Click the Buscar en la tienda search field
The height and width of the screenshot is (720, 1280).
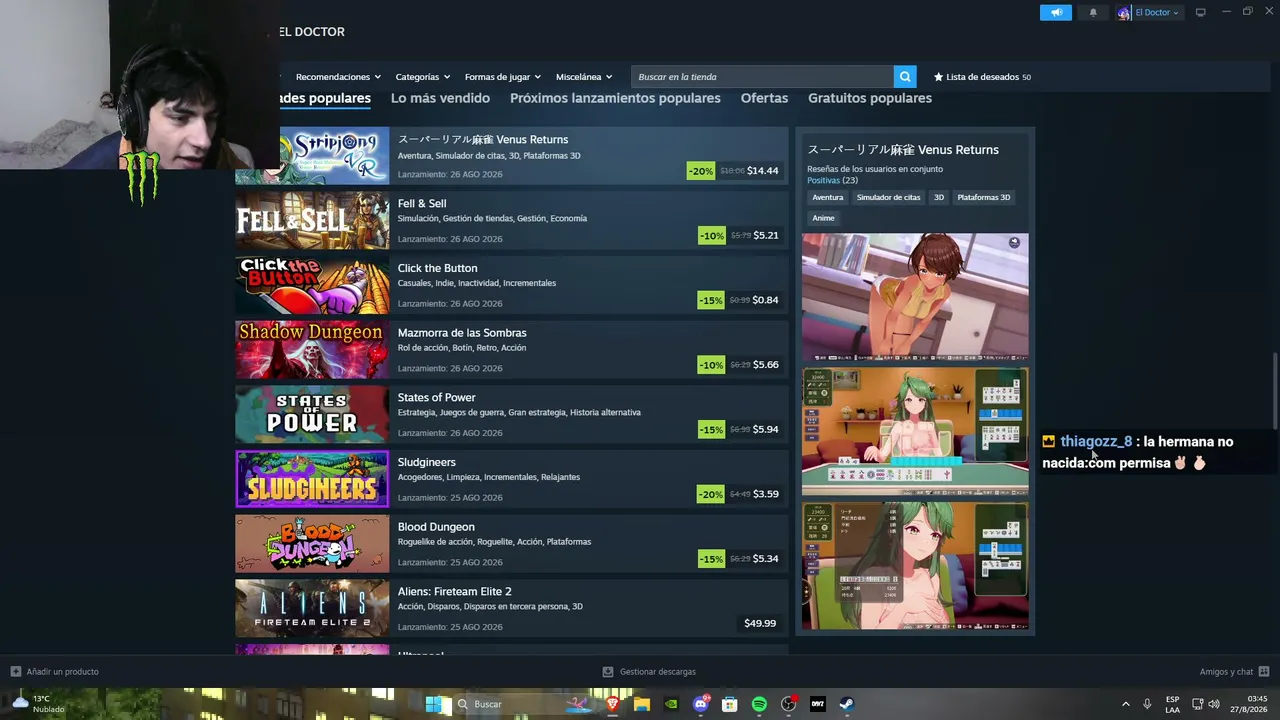click(762, 77)
